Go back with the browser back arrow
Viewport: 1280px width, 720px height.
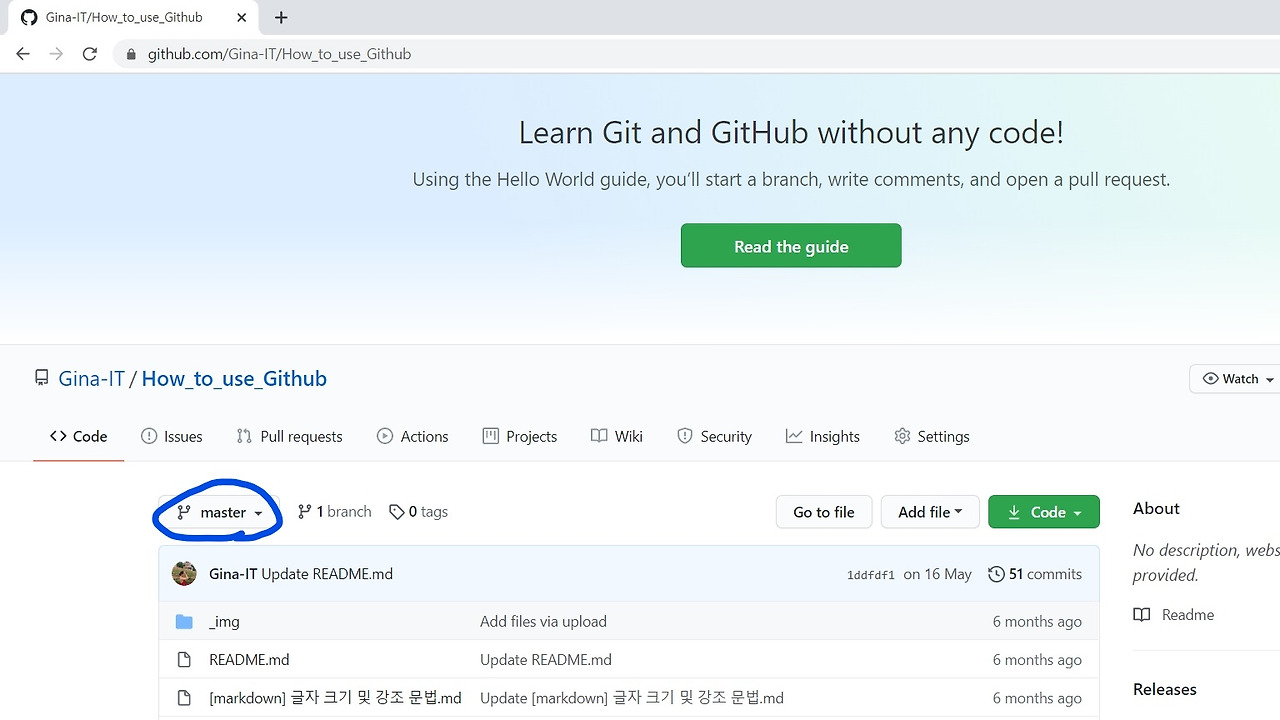[23, 54]
